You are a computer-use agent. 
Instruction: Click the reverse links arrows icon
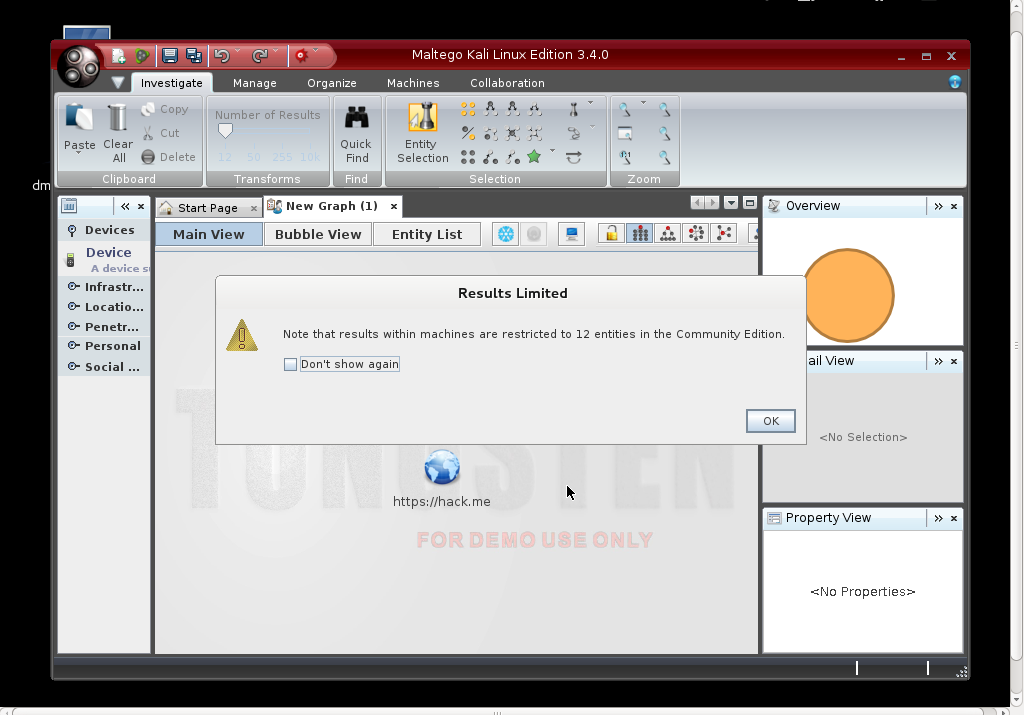(573, 157)
